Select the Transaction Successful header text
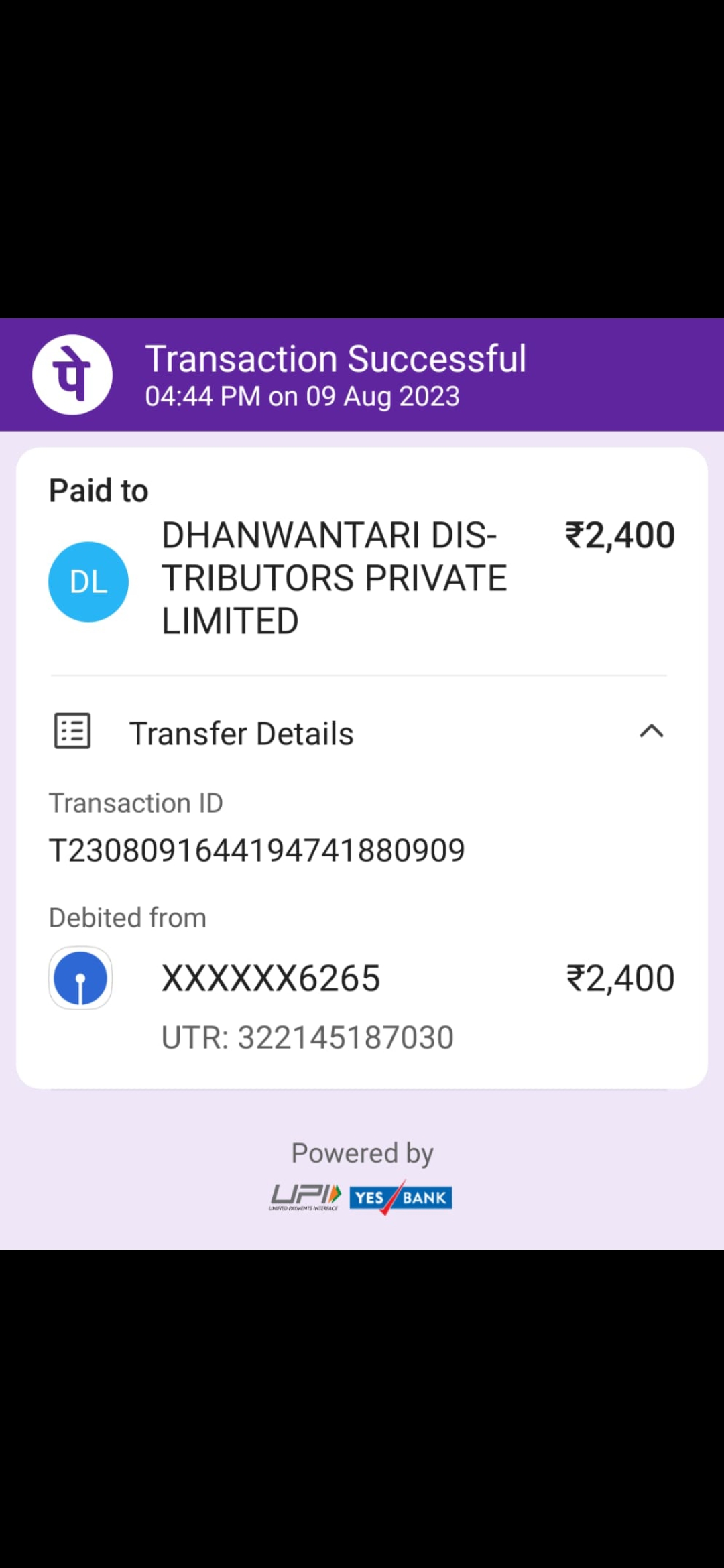Image resolution: width=724 pixels, height=1568 pixels. point(336,358)
